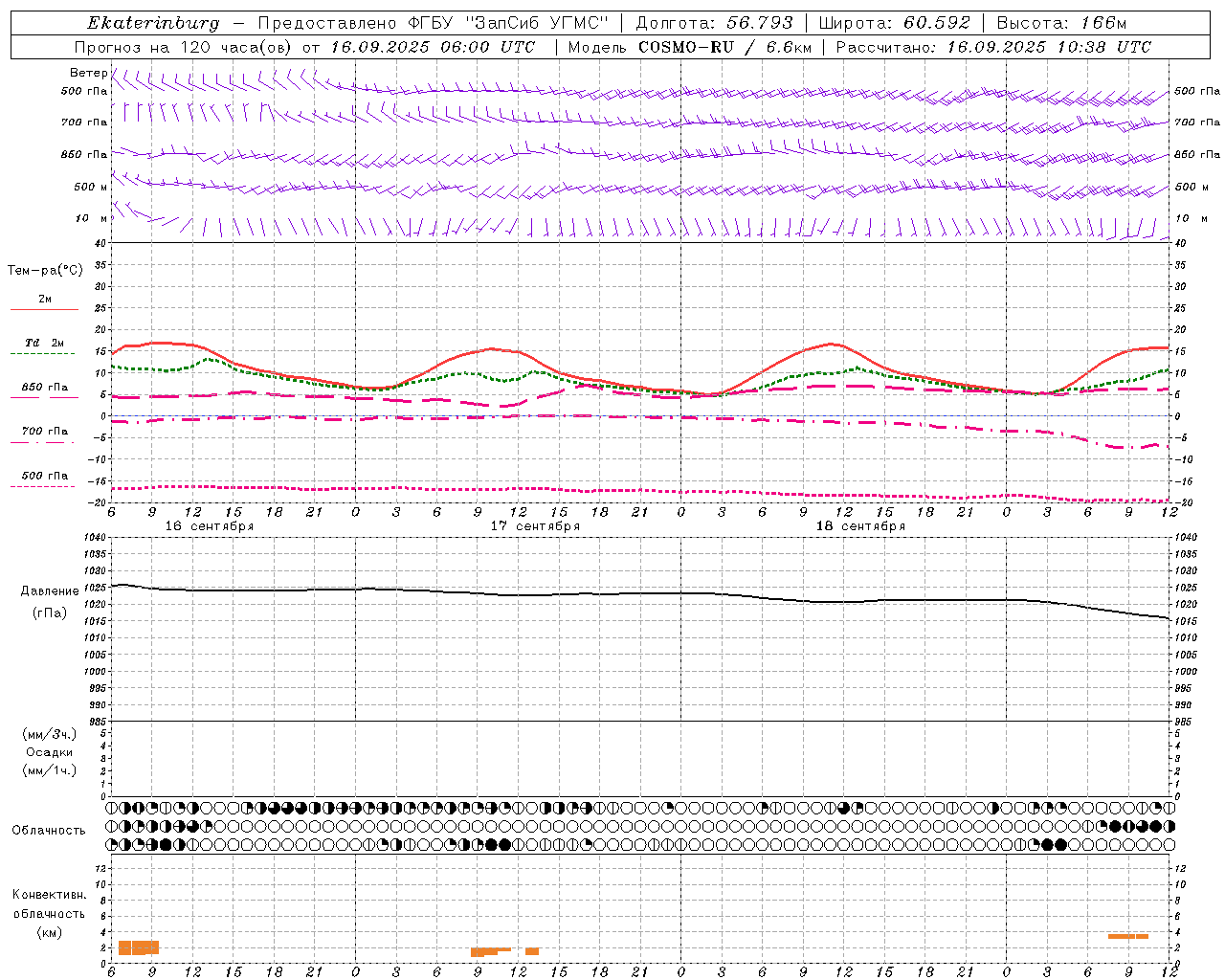Image resolution: width=1225 pixels, height=980 pixels.
Task: Select the Высота: 166м header field
Action: [1061, 23]
